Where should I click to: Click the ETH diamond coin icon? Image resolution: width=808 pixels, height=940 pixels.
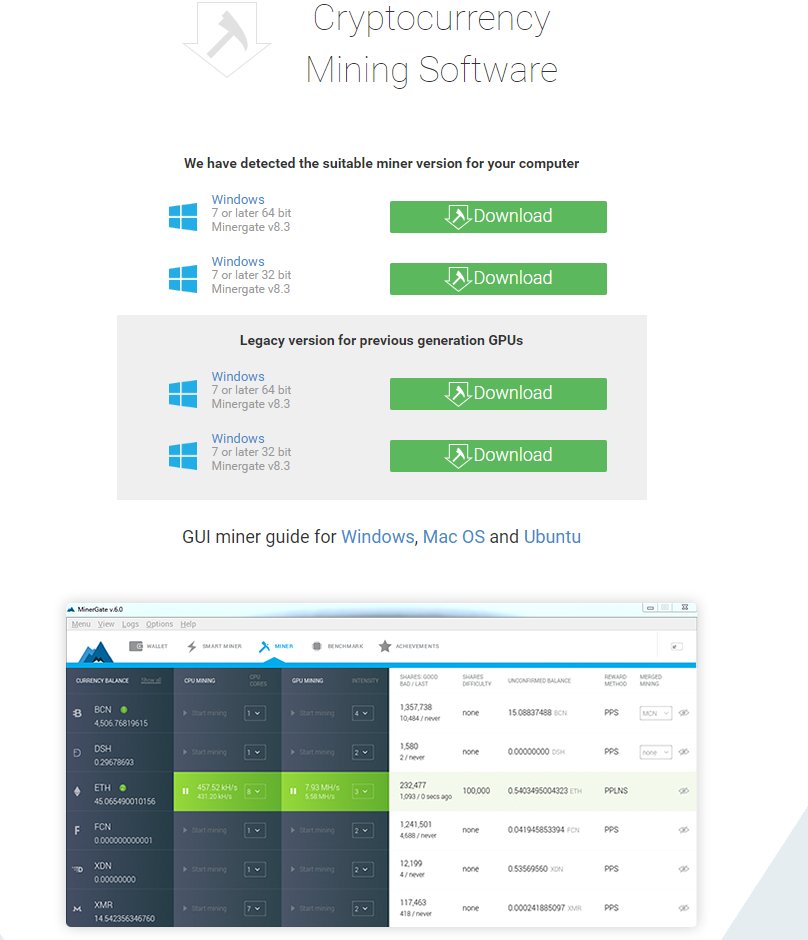[77, 791]
